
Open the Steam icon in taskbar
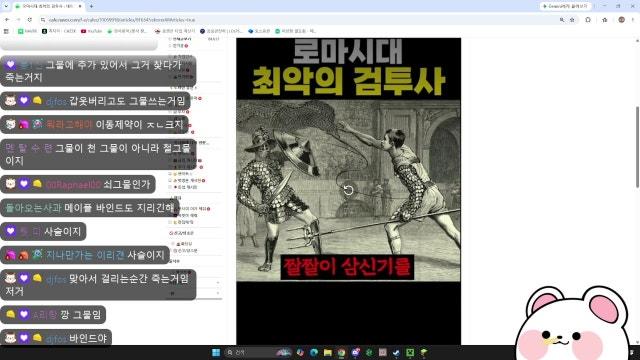[396, 352]
